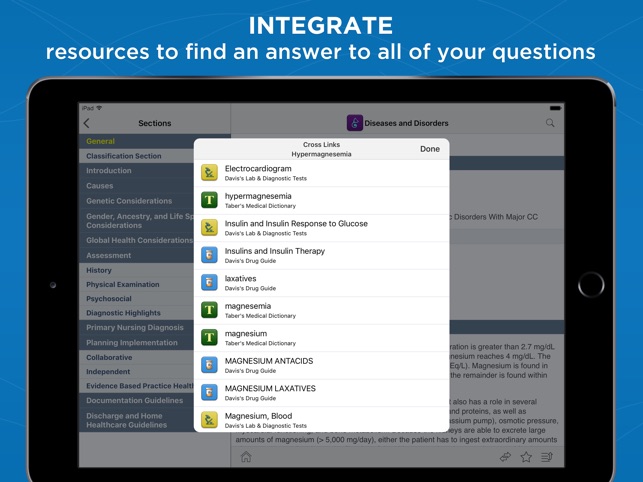Tap the Diseases and Disorders title
This screenshot has height=482, width=643.
406,123
